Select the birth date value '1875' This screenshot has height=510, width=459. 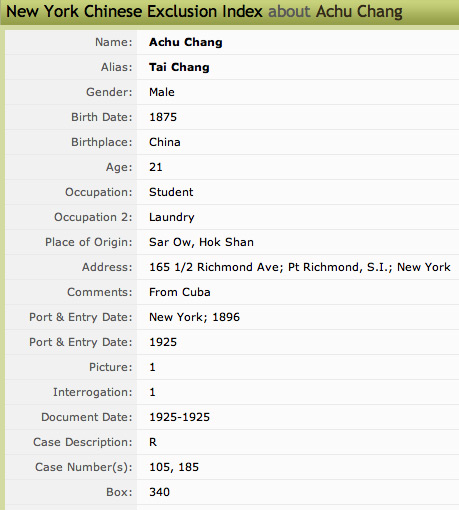[x=163, y=117]
